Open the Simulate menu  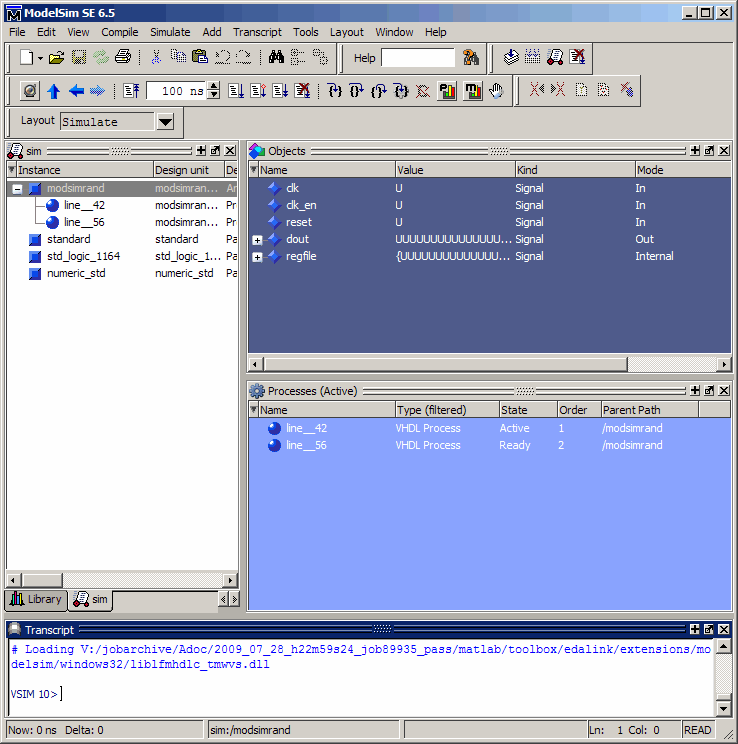pos(170,32)
